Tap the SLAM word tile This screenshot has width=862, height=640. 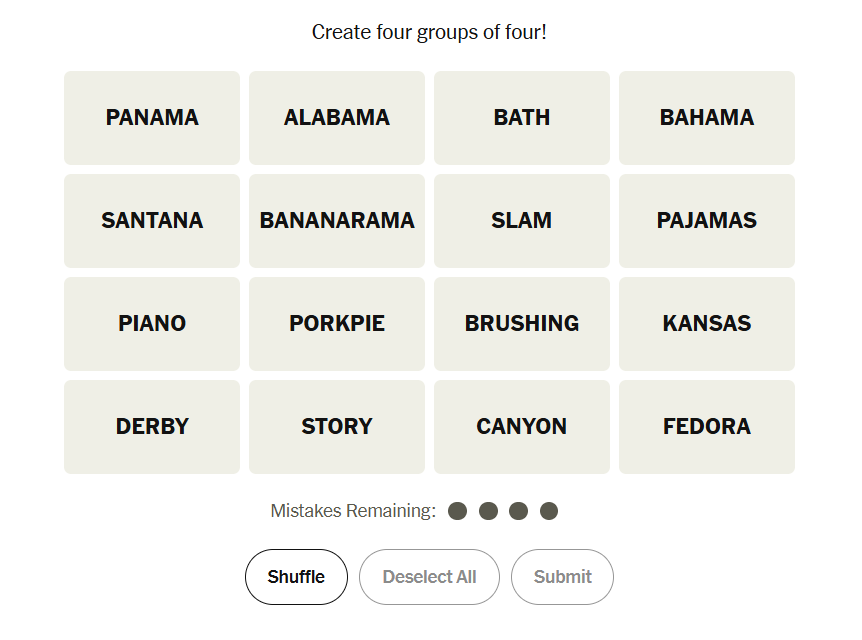click(522, 221)
